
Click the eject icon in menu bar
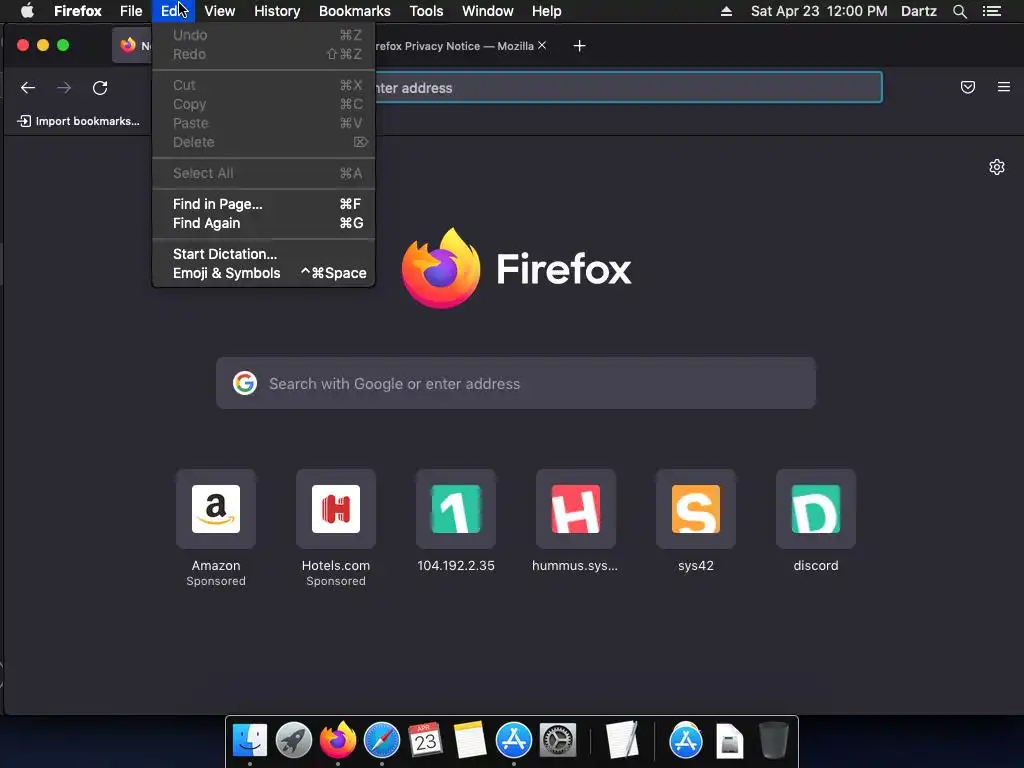726,11
